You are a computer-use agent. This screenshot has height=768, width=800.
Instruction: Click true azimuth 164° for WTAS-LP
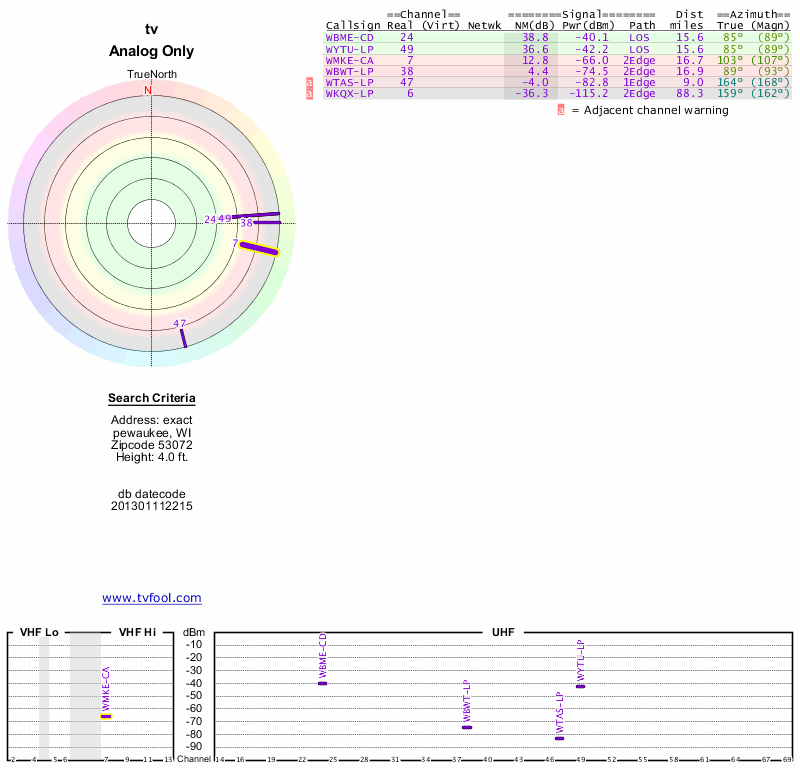tap(730, 83)
